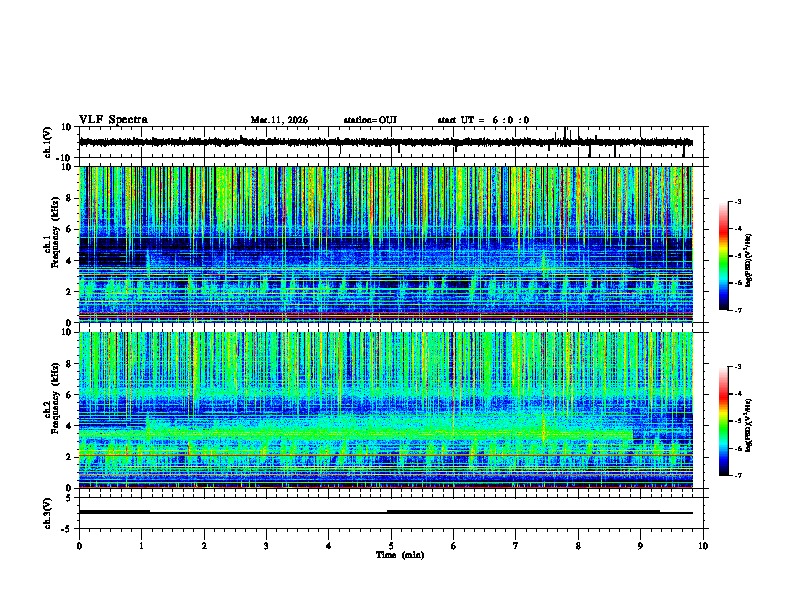Viewport: 792px width, 612px height.
Task: Click the "8" kHz tick on ch.1 frequency axis
Action: (x=69, y=198)
